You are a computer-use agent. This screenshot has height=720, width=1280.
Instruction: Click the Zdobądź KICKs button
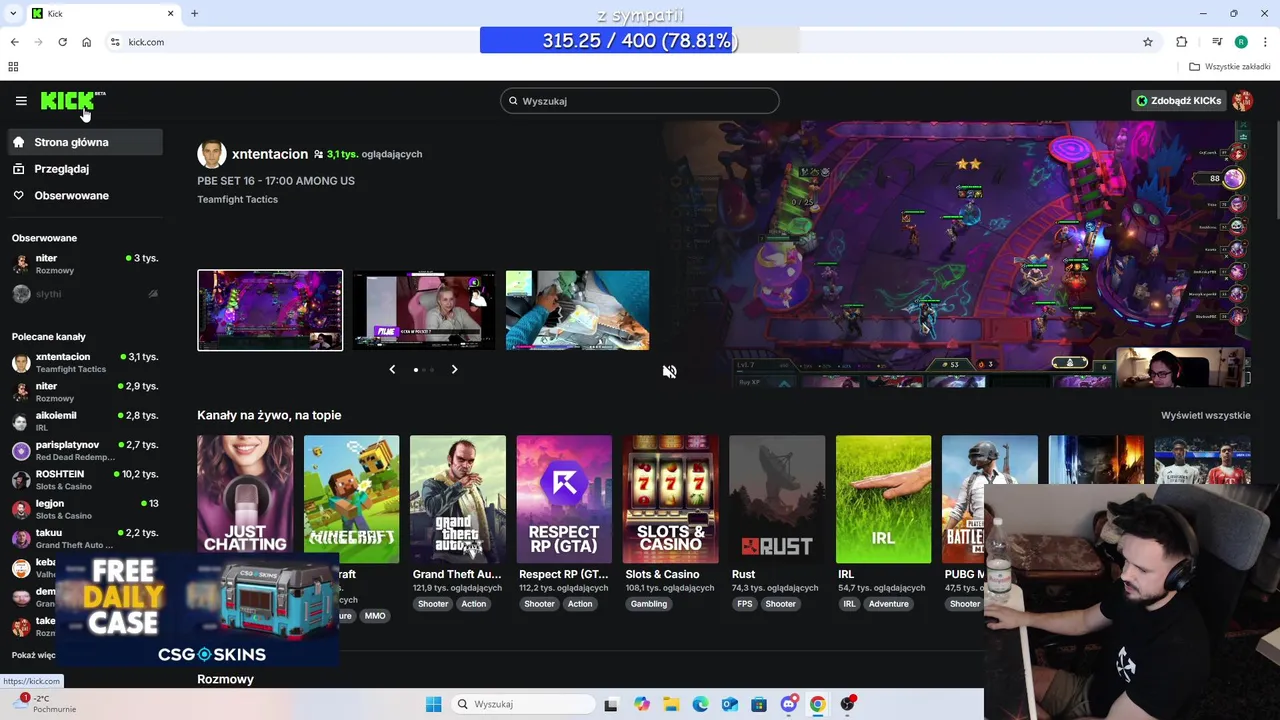coord(1178,101)
